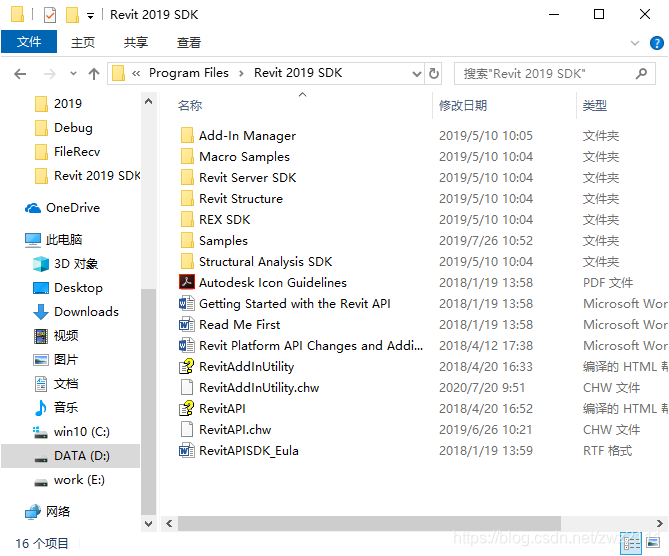The image size is (669, 556).
Task: Switch to details view layout button
Action: [631, 543]
